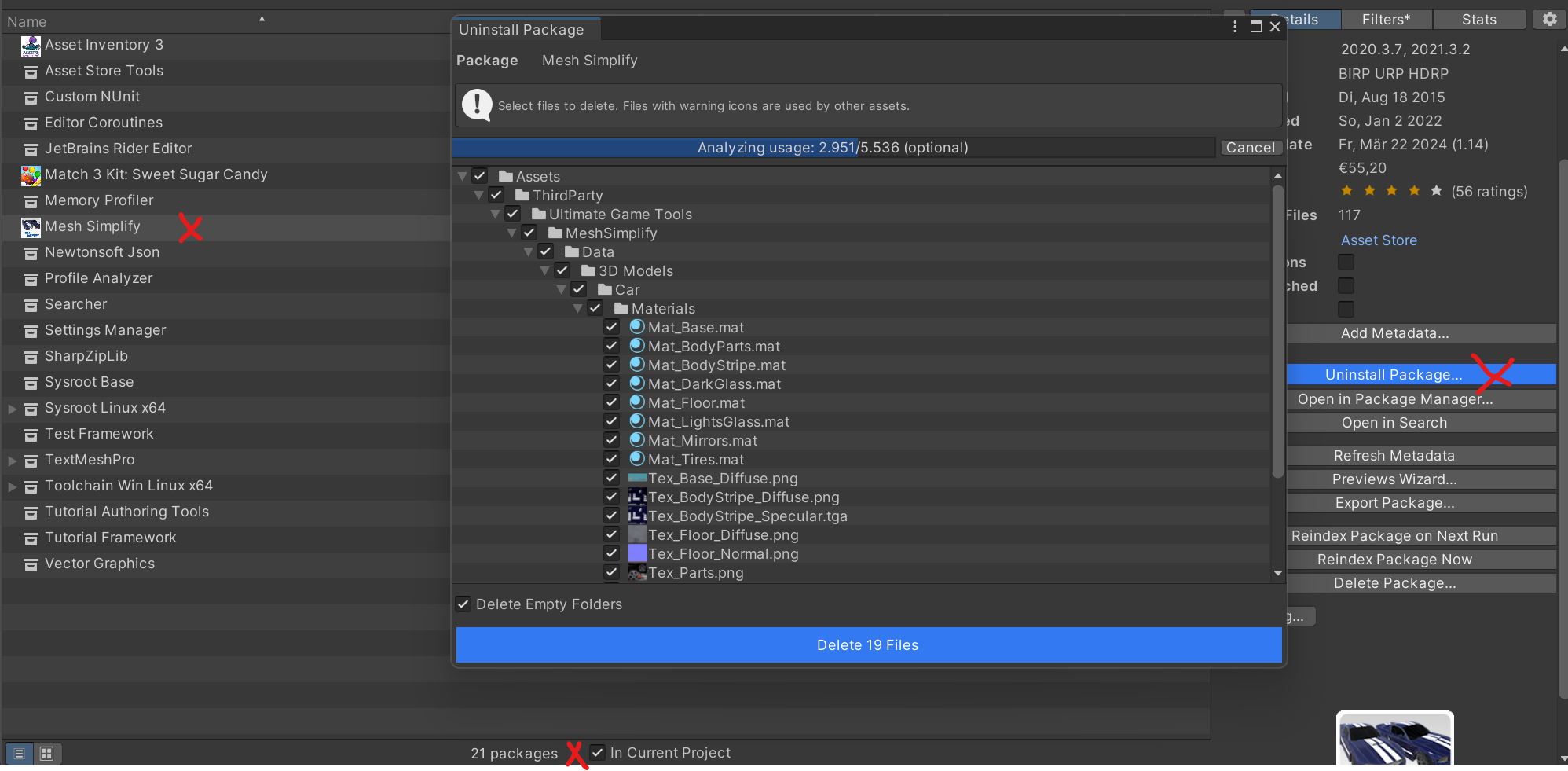This screenshot has width=1568, height=771.
Task: Toggle the In Current Project checkbox
Action: coord(598,753)
